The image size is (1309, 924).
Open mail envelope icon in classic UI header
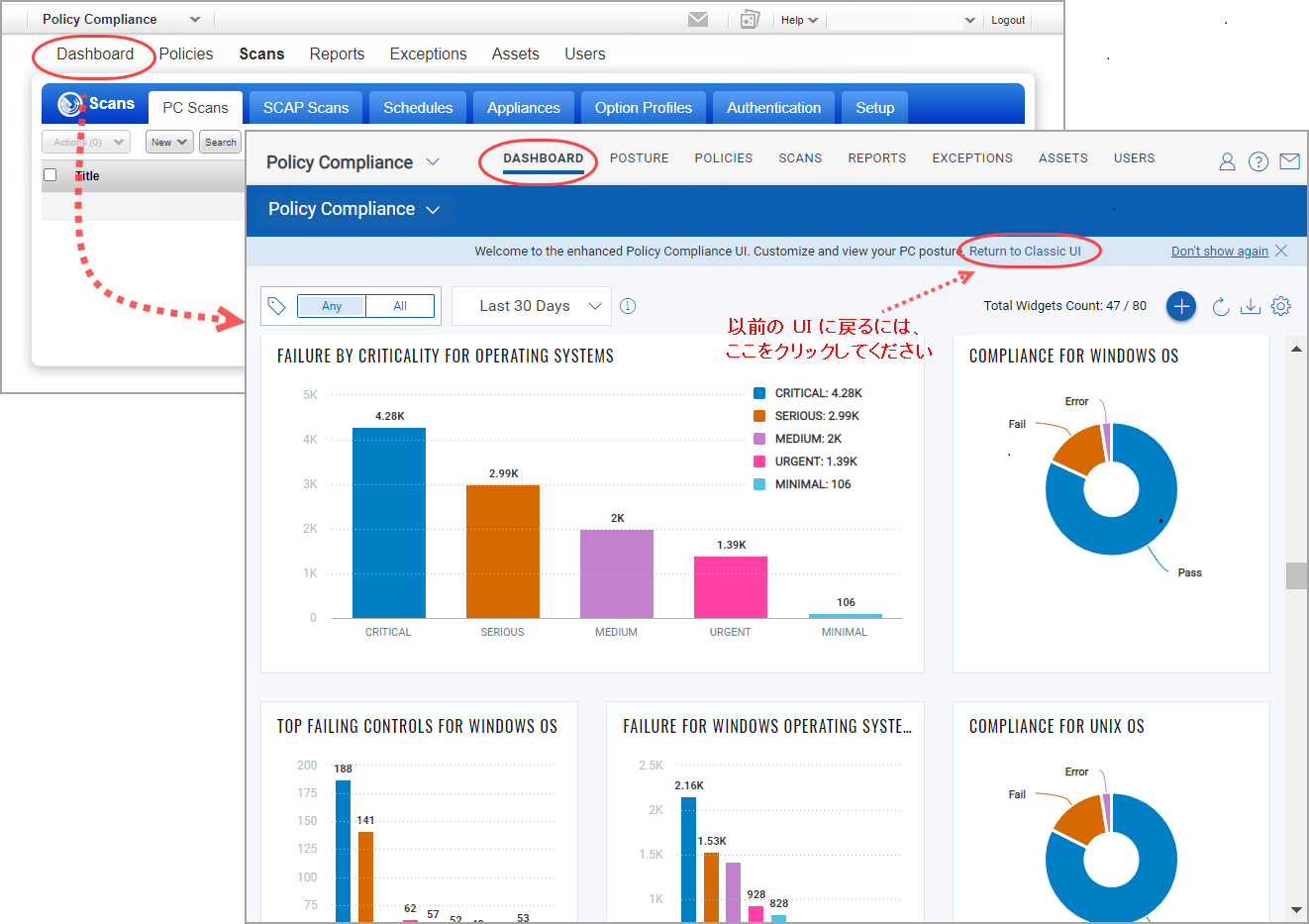(x=698, y=20)
